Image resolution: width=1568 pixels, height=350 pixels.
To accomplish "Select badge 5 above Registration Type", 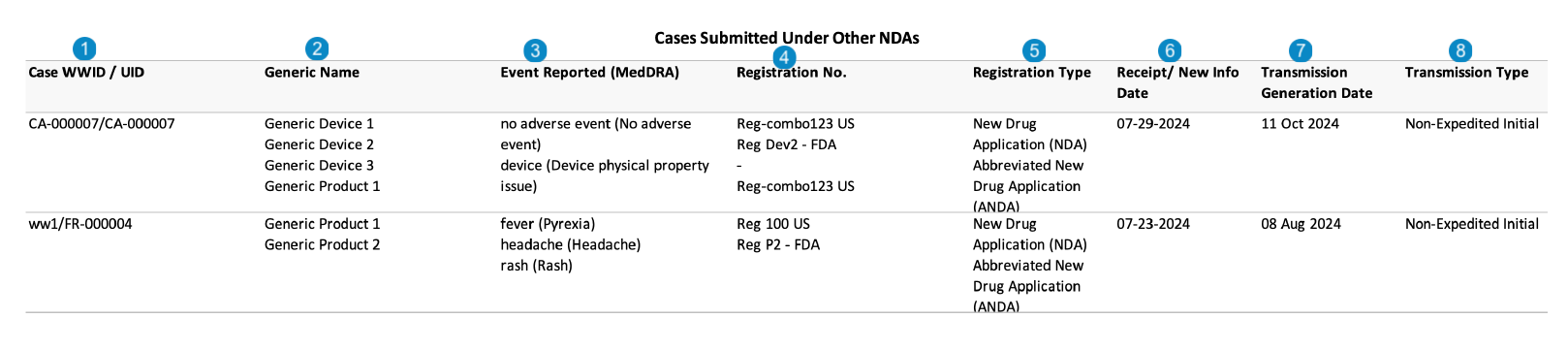I will [1034, 50].
